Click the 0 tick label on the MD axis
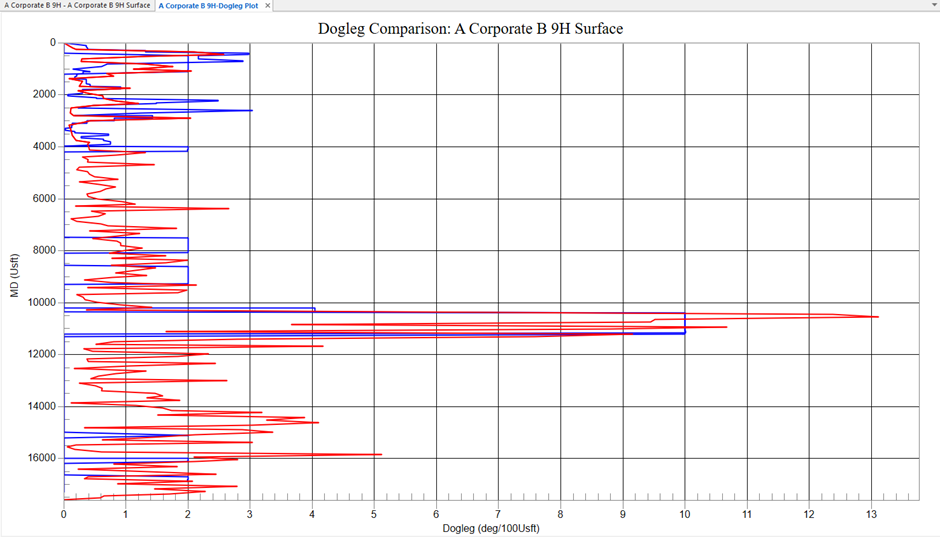The width and height of the screenshot is (940, 537). click(52, 43)
